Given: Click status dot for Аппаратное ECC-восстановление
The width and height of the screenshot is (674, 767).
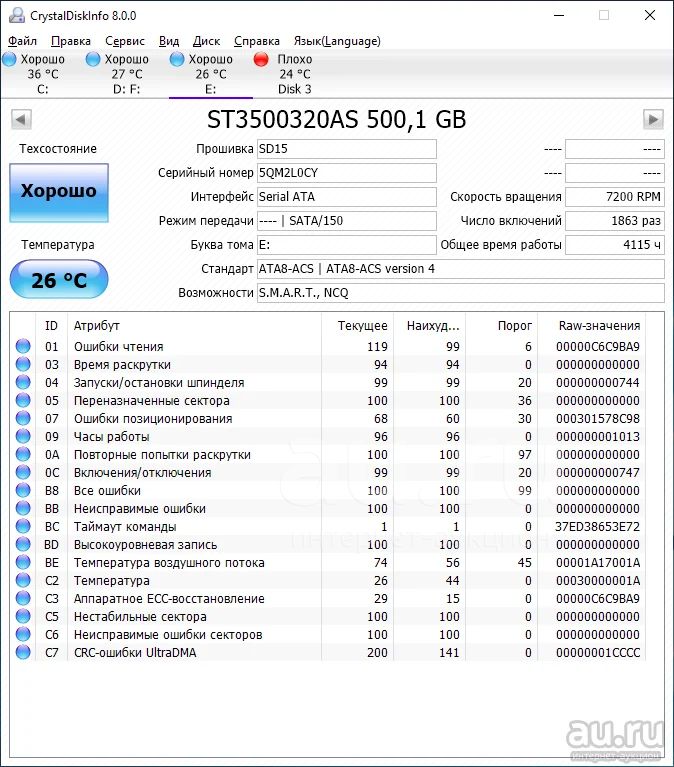Looking at the screenshot, I should 23,598.
